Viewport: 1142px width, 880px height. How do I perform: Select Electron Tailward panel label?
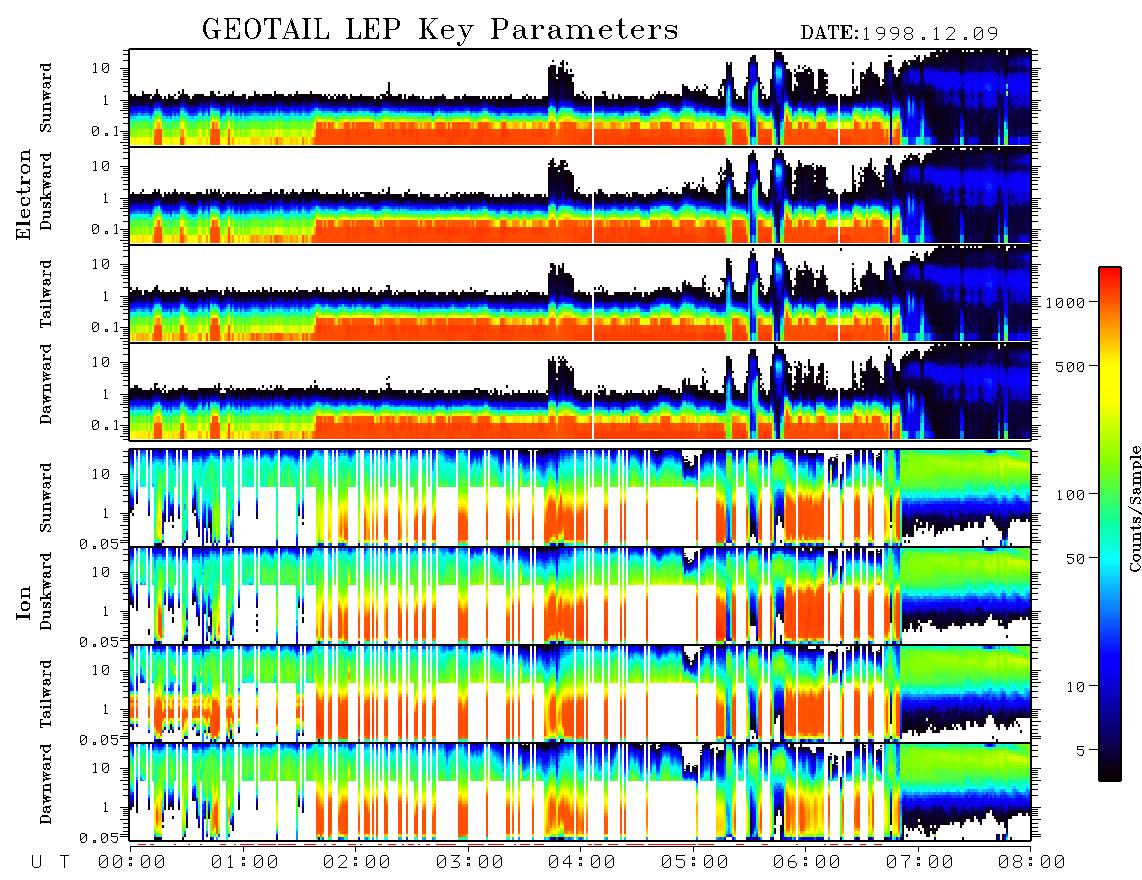(46, 294)
